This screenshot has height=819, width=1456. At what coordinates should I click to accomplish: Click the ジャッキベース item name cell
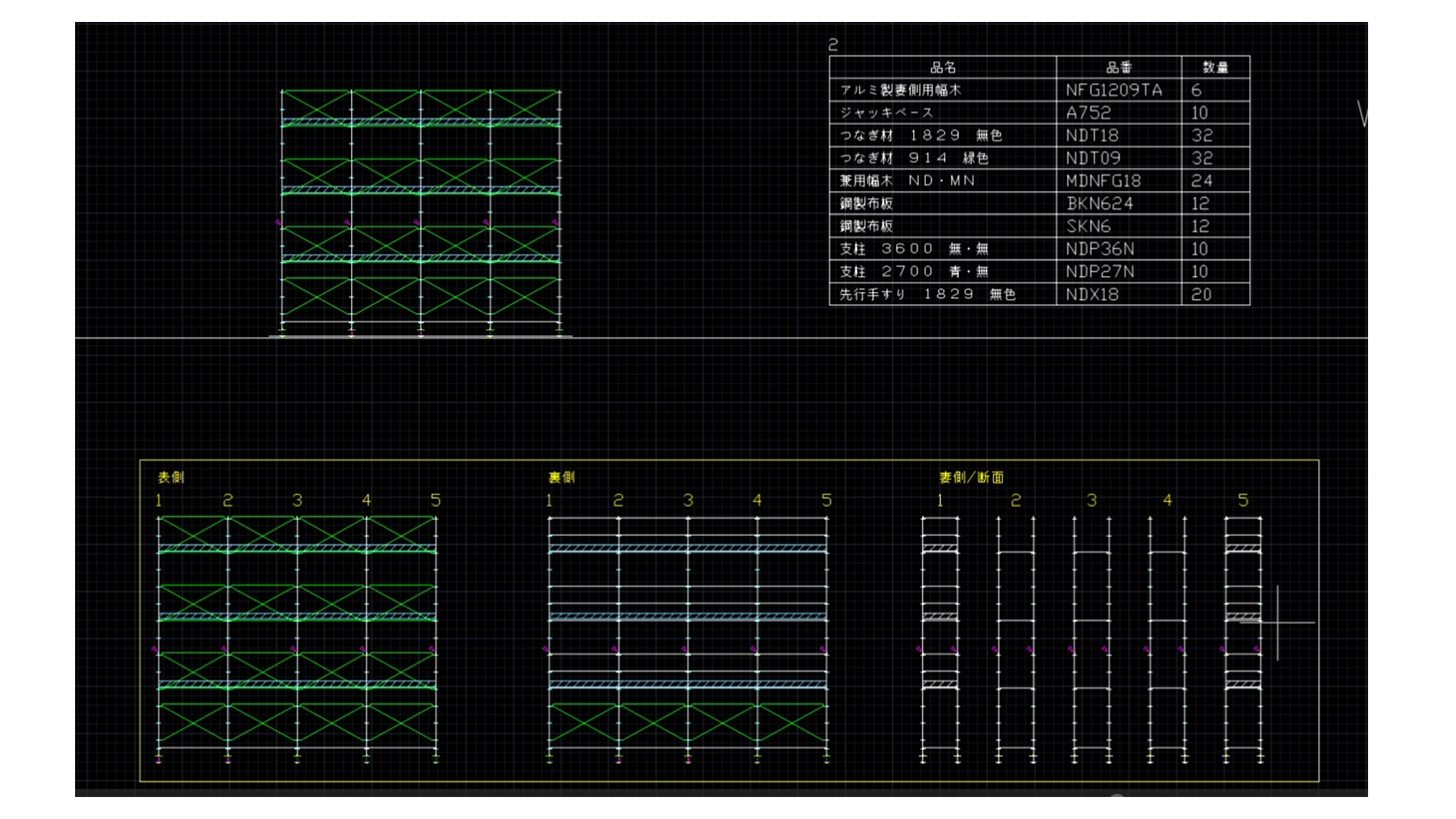point(886,113)
